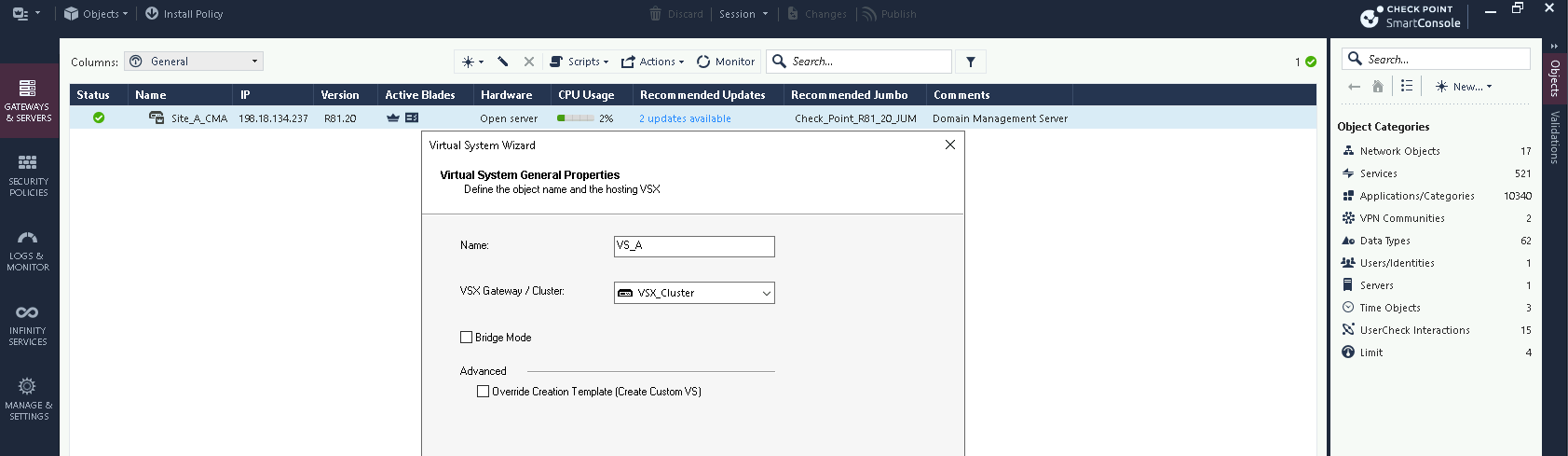The image size is (1568, 456).
Task: Open the Objects menu
Action: 97,14
